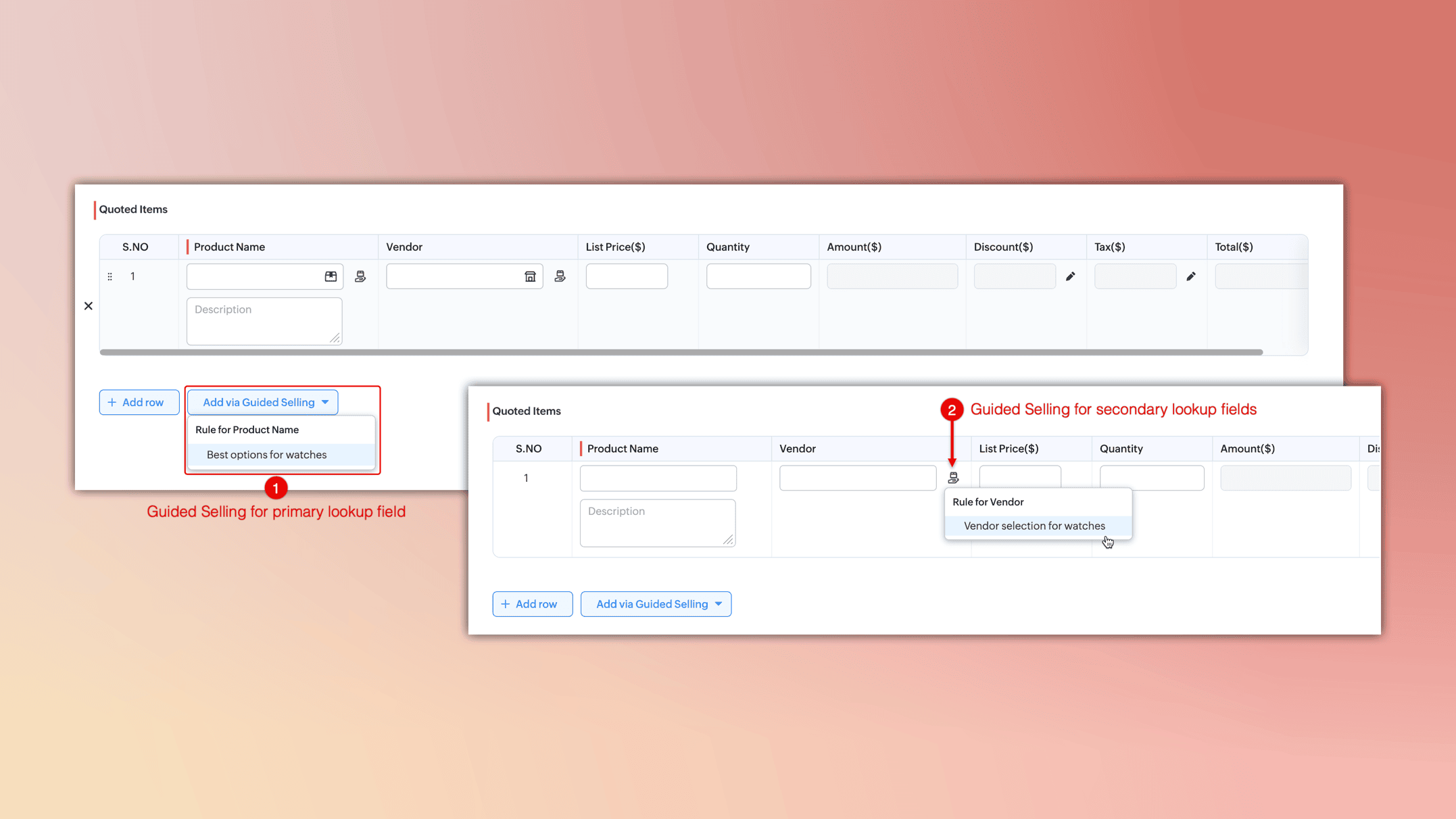The width and height of the screenshot is (1456, 819).
Task: Click the vendor lookup store icon
Action: (530, 276)
